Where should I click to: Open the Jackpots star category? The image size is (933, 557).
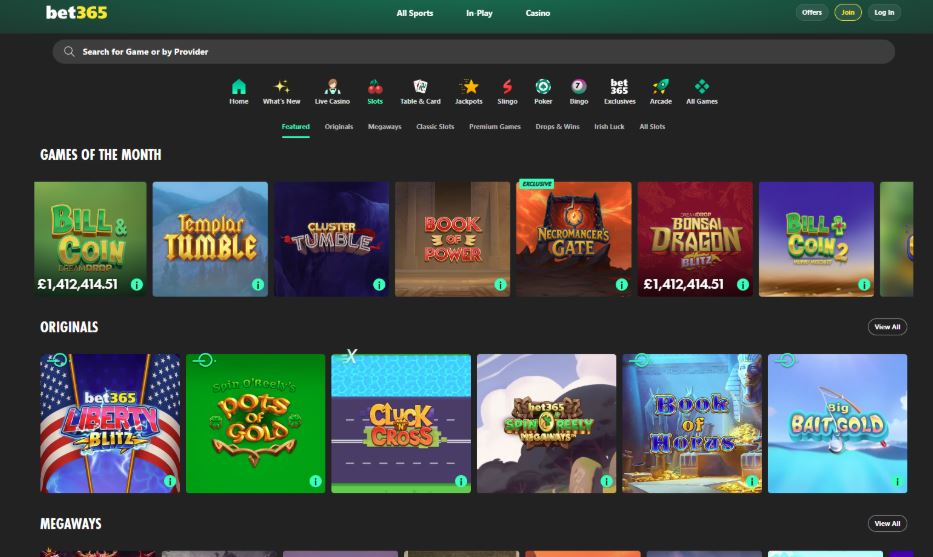click(469, 92)
